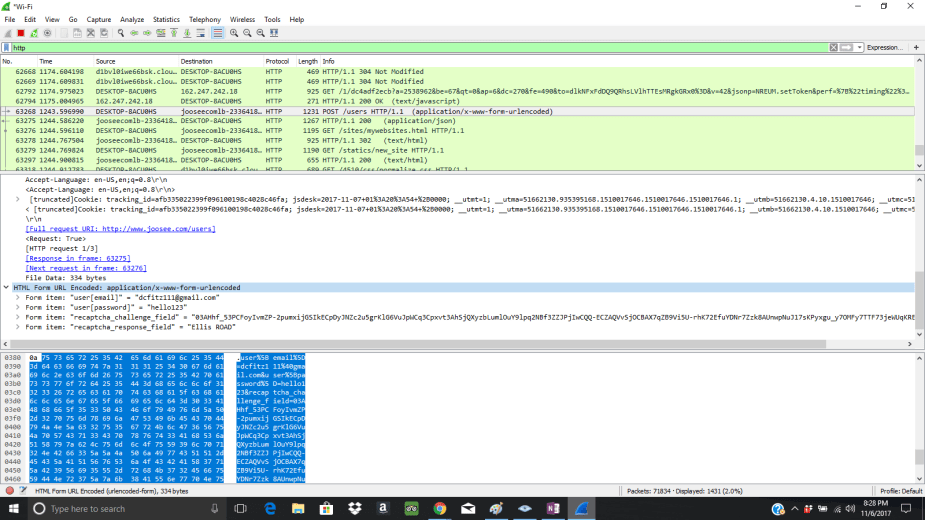Stop the running packet capture
Image resolution: width=925 pixels, height=520 pixels.
click(20, 33)
